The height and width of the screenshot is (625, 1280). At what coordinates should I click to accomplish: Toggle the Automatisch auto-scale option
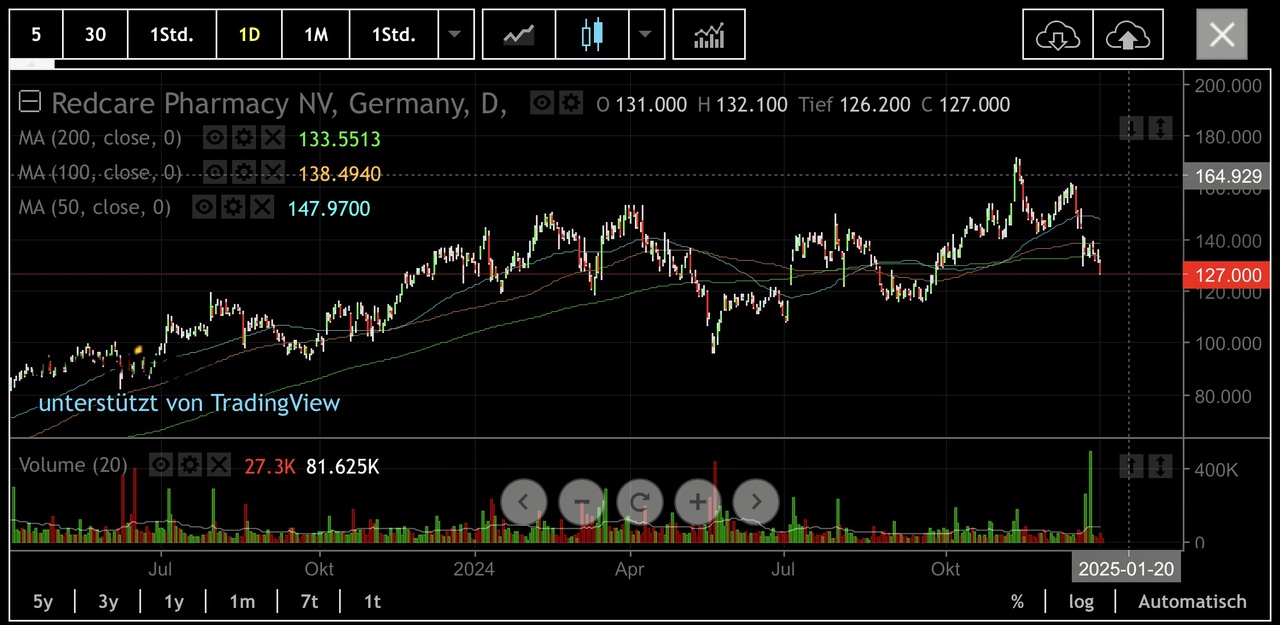click(1193, 602)
